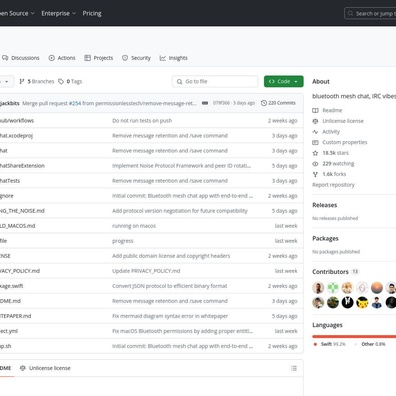The image size is (396, 396).
Task: View the 1.6k forks link
Action: (x=334, y=174)
